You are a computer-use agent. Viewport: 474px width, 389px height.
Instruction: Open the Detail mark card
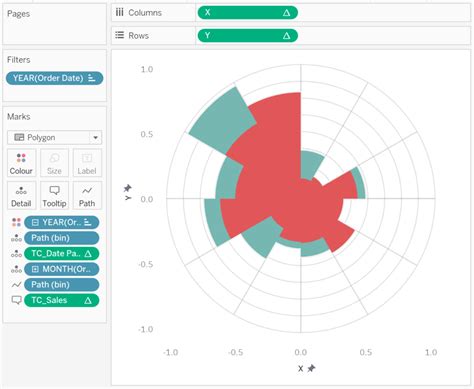(x=21, y=195)
